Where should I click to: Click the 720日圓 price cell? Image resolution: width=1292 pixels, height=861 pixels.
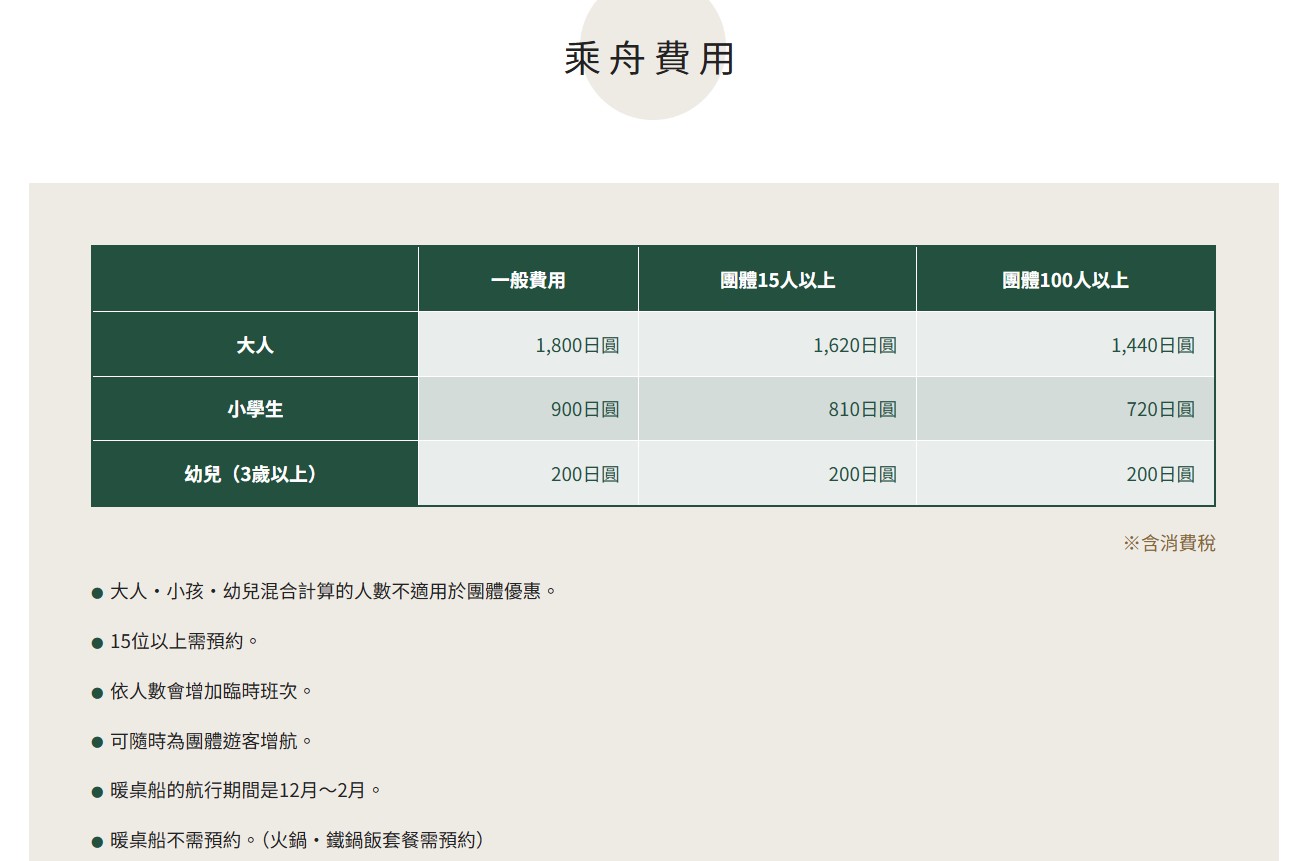pyautogui.click(x=1160, y=410)
